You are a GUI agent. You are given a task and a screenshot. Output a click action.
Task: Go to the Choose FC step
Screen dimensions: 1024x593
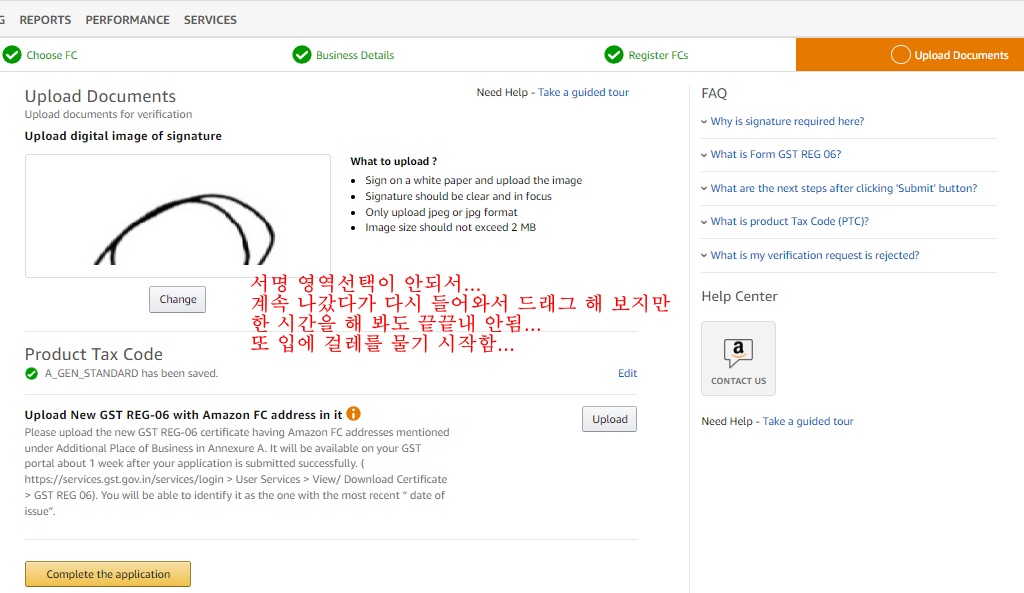(52, 56)
